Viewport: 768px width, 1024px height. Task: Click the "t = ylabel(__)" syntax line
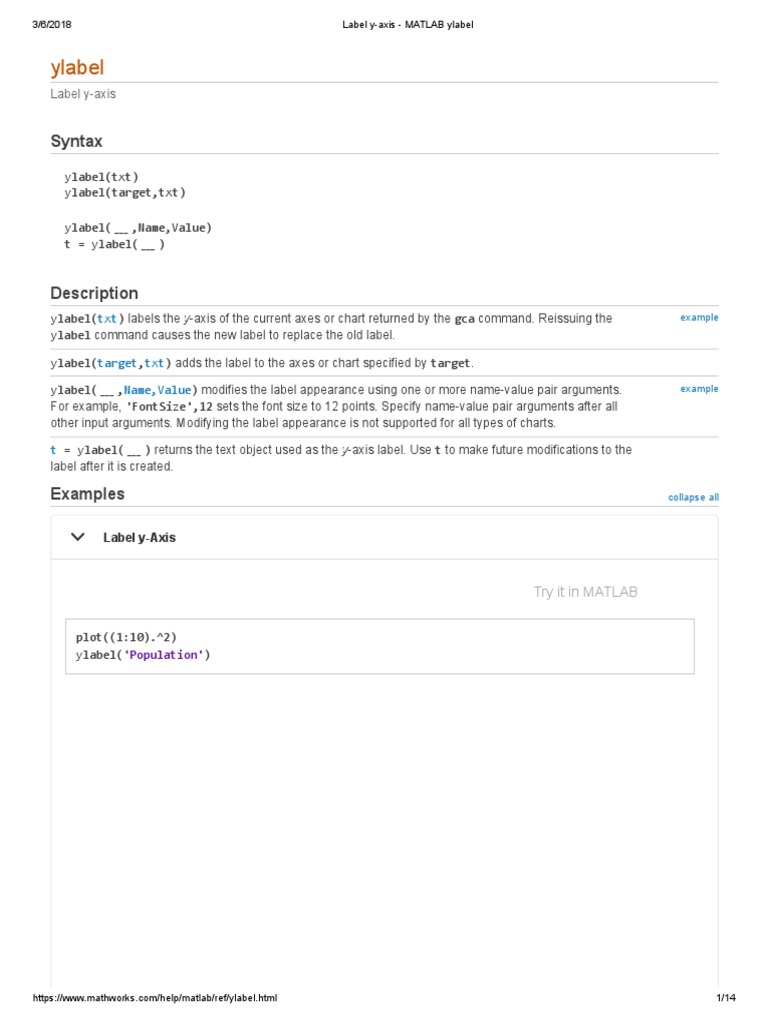[114, 245]
